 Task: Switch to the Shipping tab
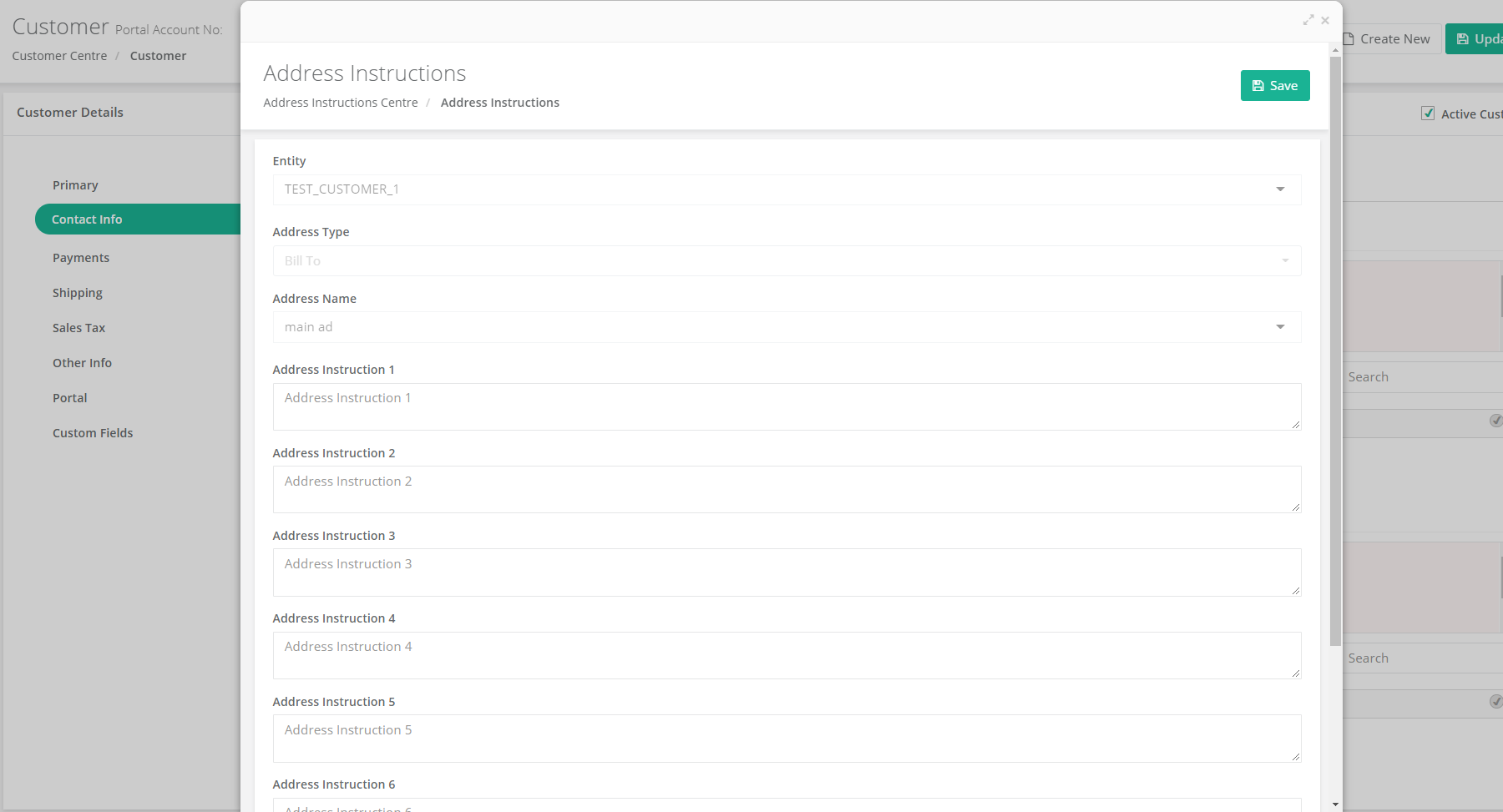click(x=78, y=293)
